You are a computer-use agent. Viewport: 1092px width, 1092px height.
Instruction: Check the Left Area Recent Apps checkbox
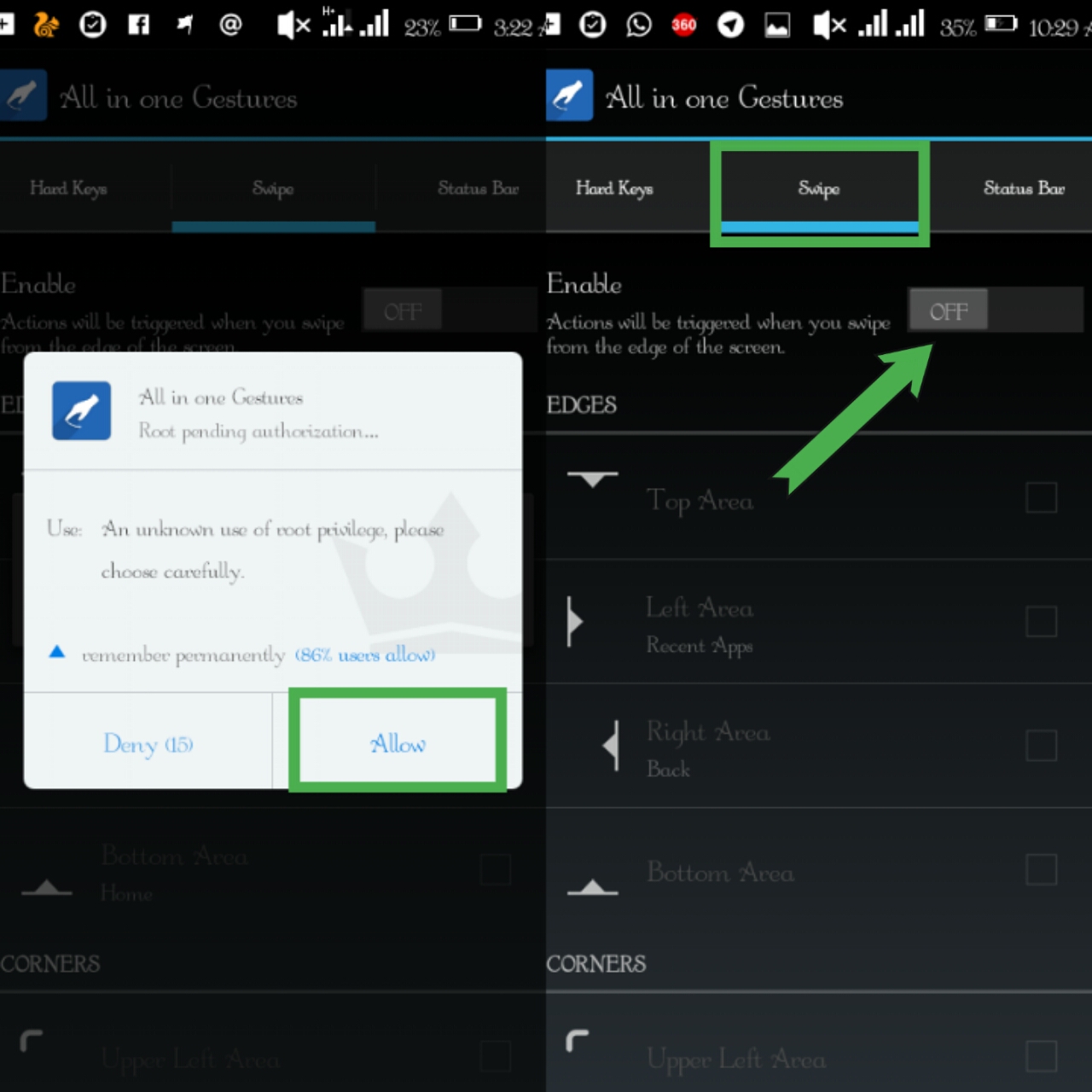pos(1041,621)
